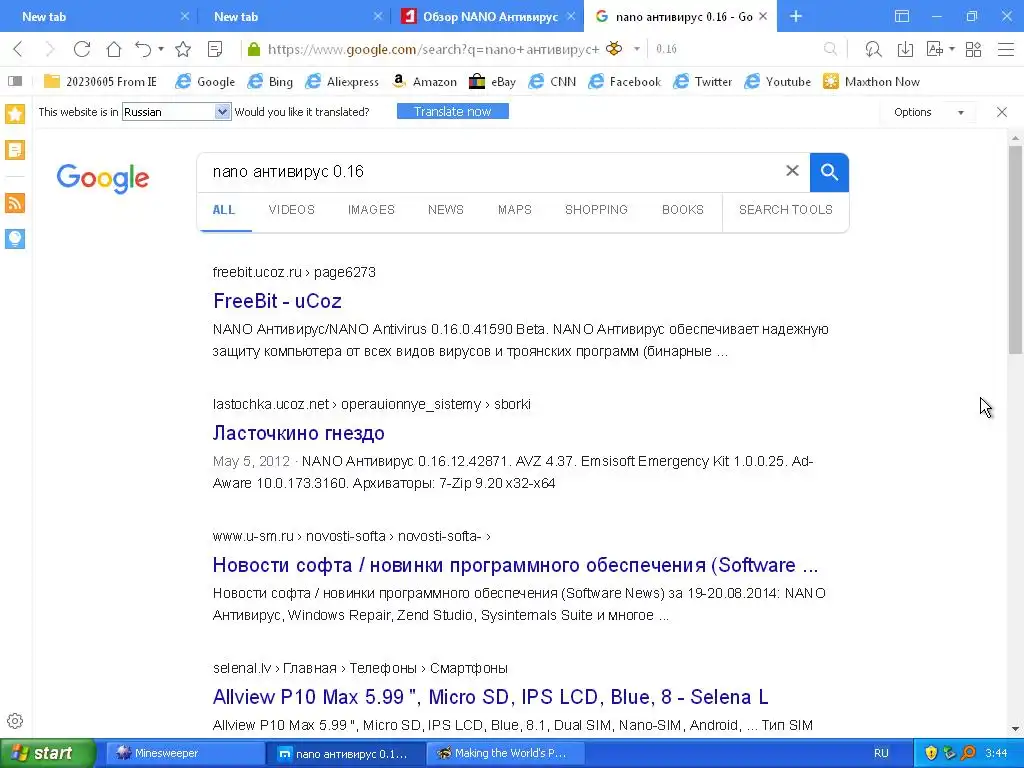Open the Favorites star sidebar icon

[15, 114]
